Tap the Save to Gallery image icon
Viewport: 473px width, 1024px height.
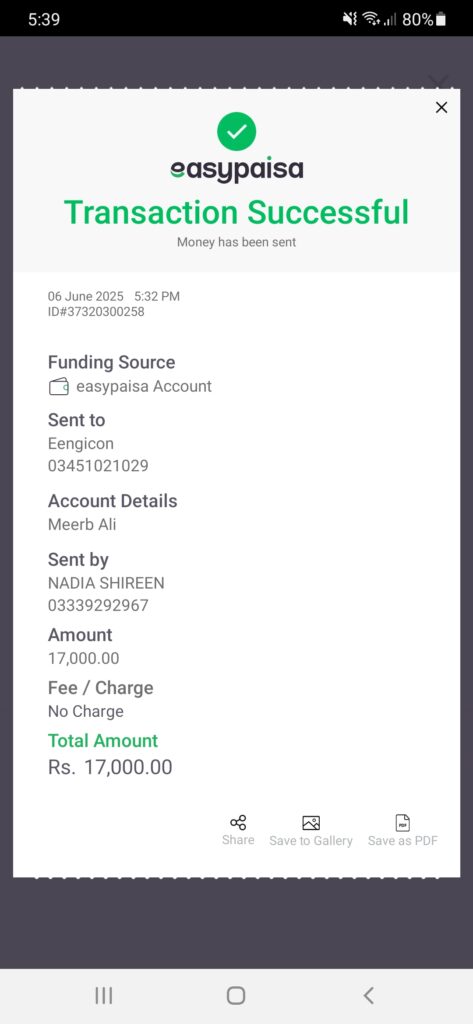(x=311, y=823)
